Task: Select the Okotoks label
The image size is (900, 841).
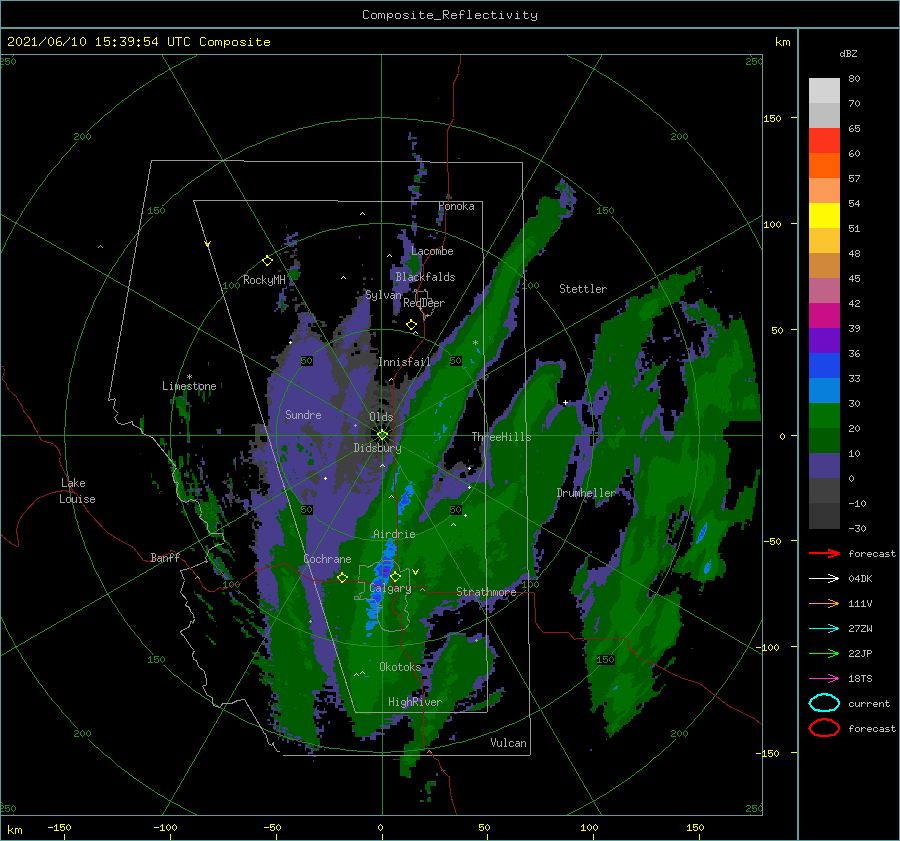Action: click(x=400, y=667)
